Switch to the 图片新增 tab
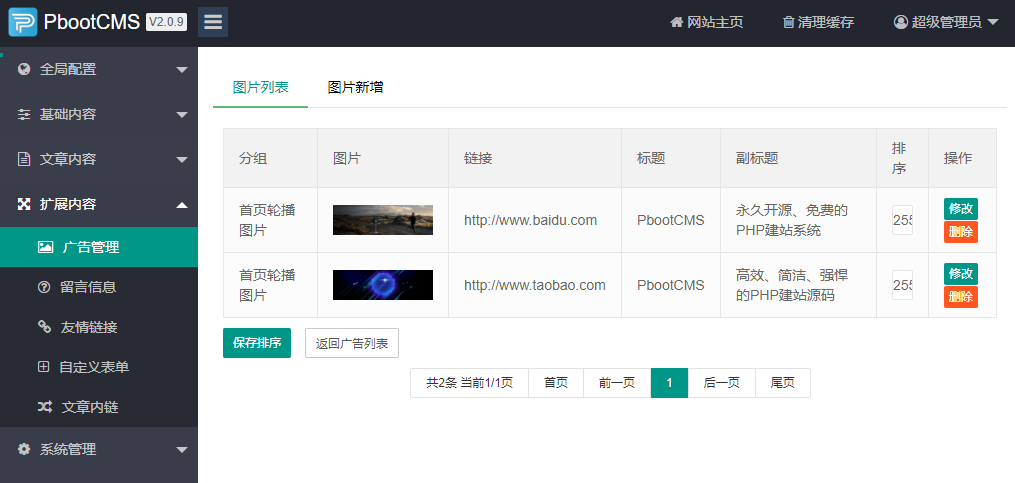Screen dimensions: 1015x483 click(x=355, y=87)
